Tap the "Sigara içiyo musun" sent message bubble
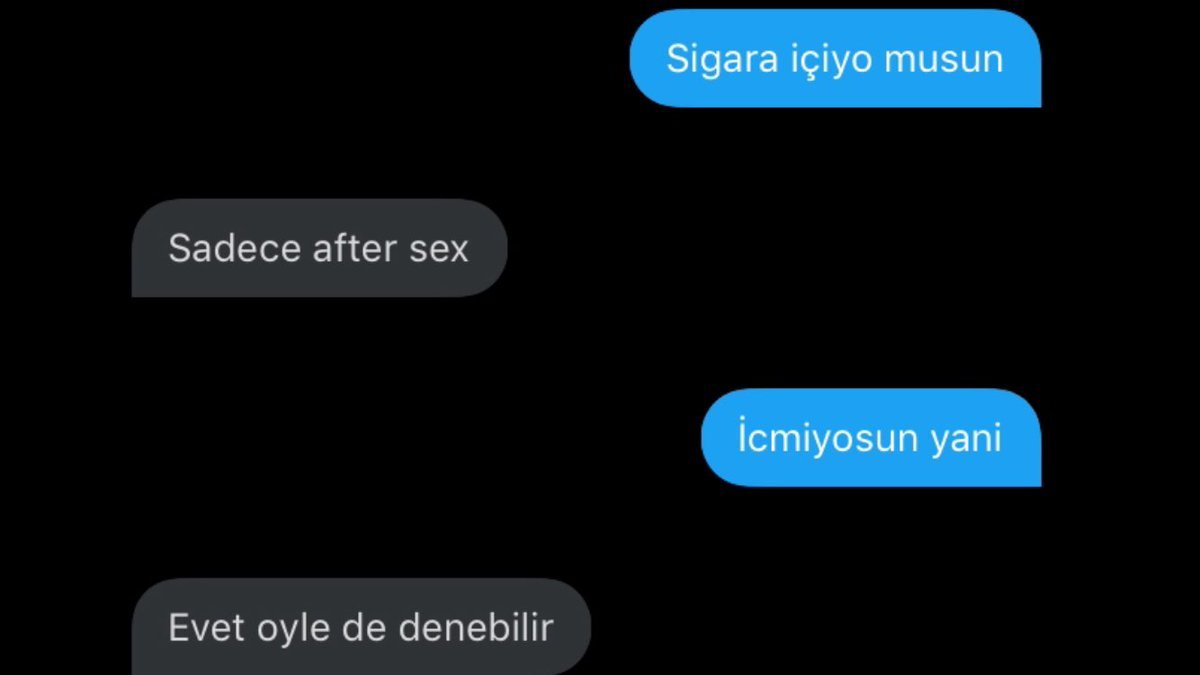The width and height of the screenshot is (1200, 675). point(835,58)
